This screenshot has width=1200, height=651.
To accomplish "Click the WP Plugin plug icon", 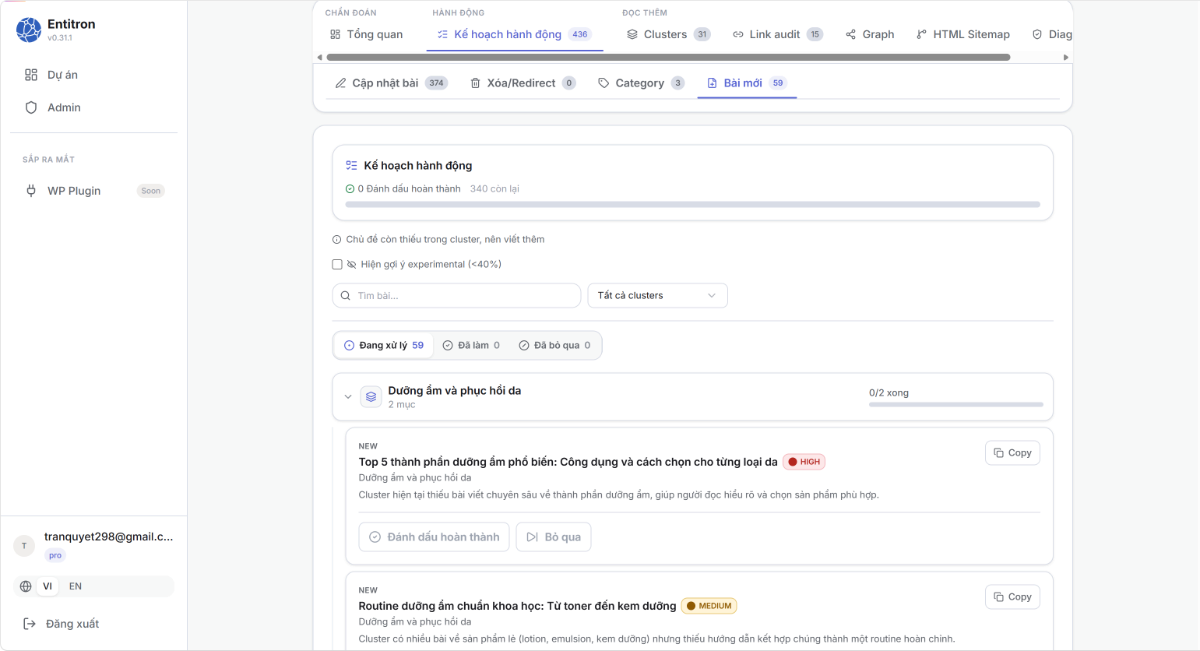I will pos(31,191).
